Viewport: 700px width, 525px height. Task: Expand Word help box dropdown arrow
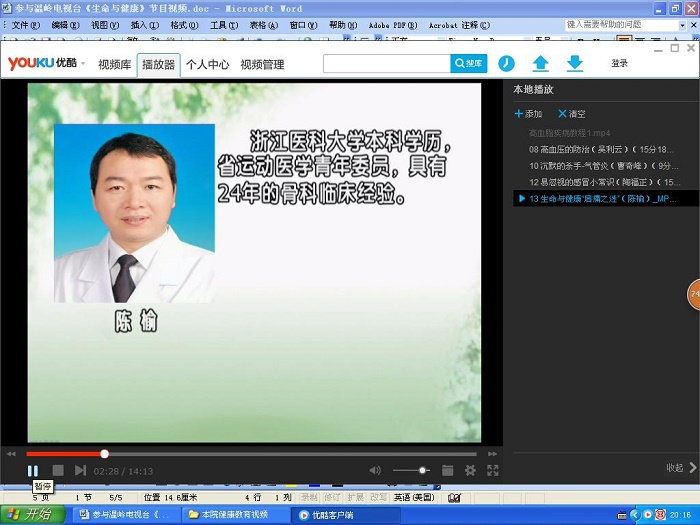click(x=682, y=25)
